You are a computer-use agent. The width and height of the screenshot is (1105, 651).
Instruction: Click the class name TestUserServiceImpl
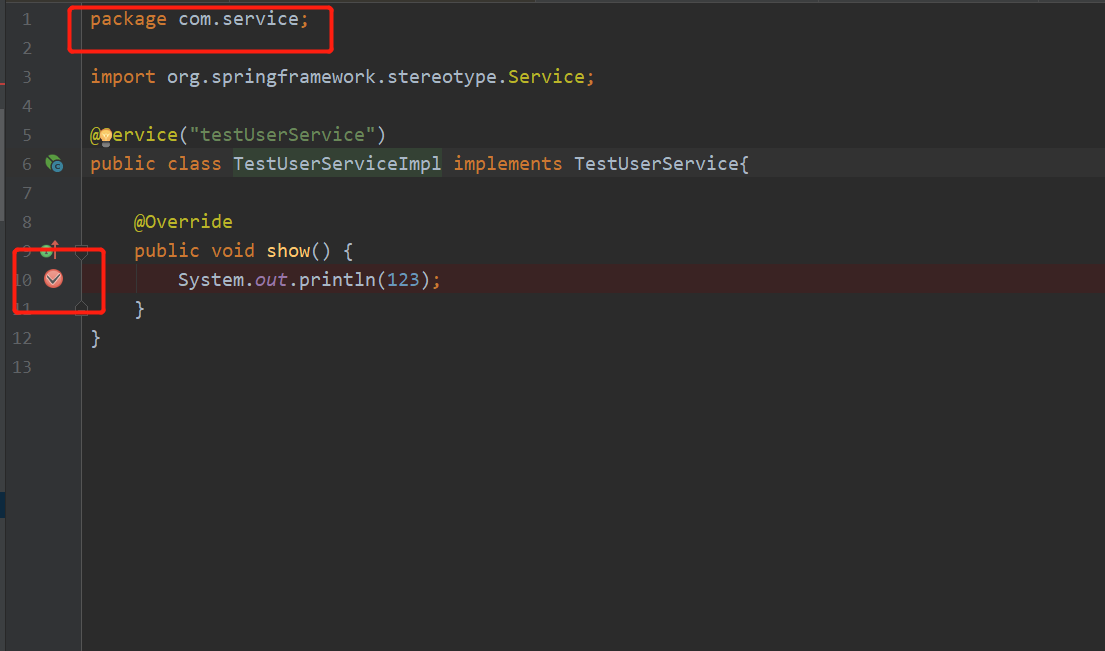tap(336, 163)
